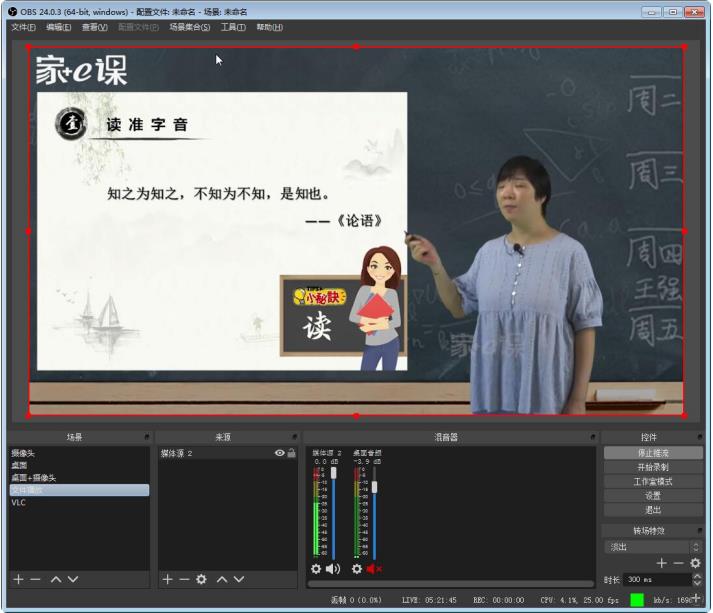713x613 pixels.
Task: Remove selected scene using minus icon
Action: pyautogui.click(x=35, y=580)
